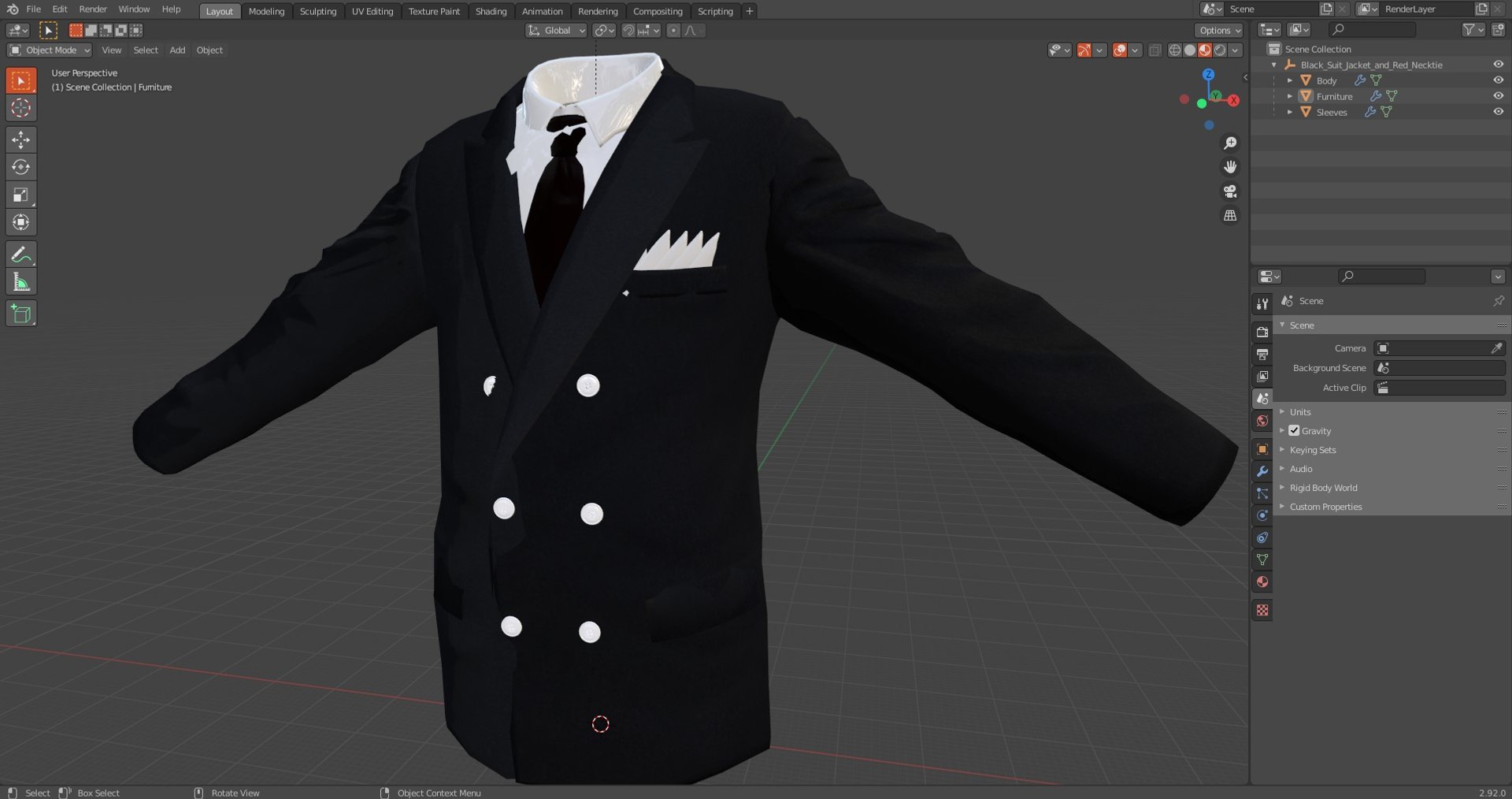Viewport: 1512px width, 799px height.
Task: Toggle X-ray display button
Action: tap(1154, 50)
